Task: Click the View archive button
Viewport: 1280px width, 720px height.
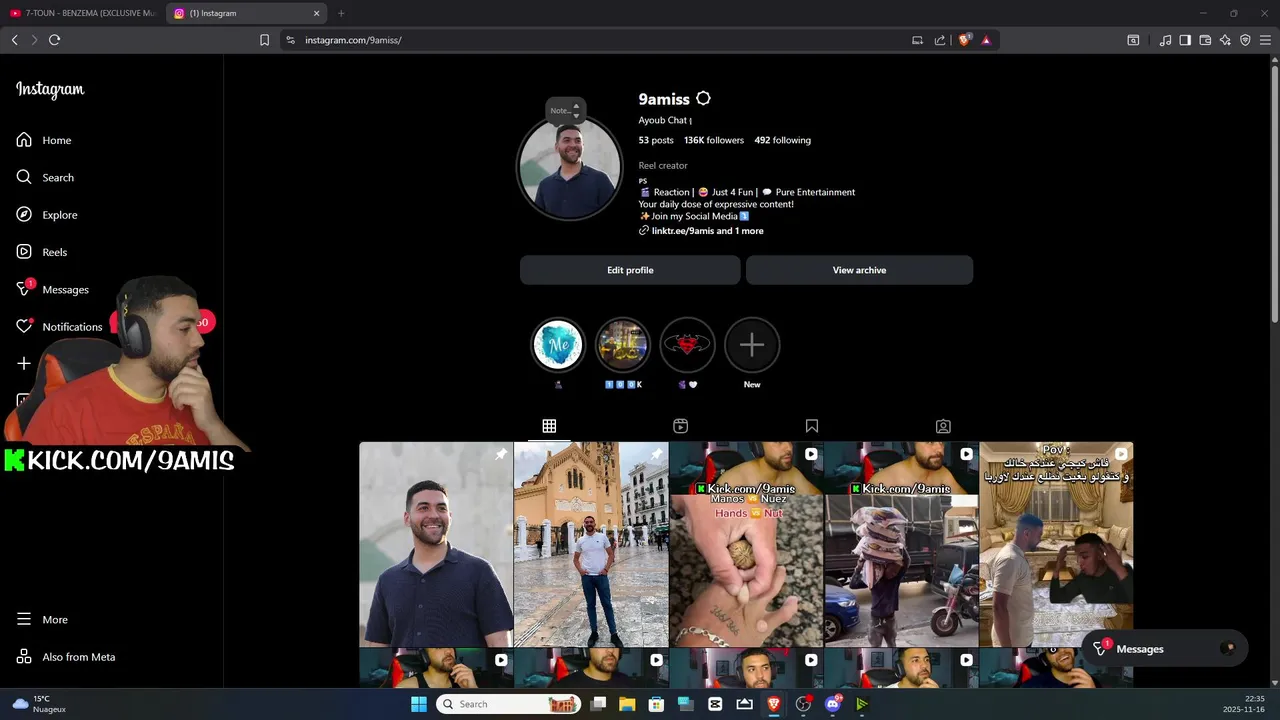Action: pyautogui.click(x=859, y=270)
